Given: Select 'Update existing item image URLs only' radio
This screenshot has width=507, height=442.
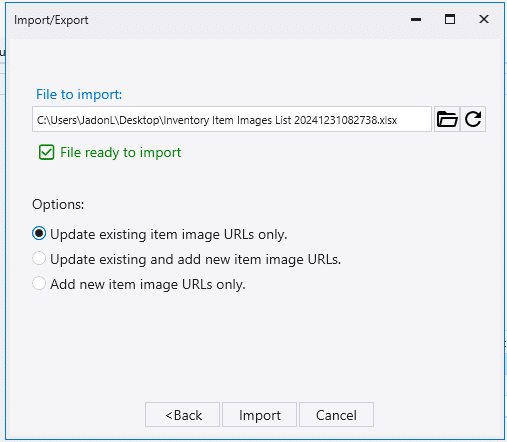Looking at the screenshot, I should [39, 233].
